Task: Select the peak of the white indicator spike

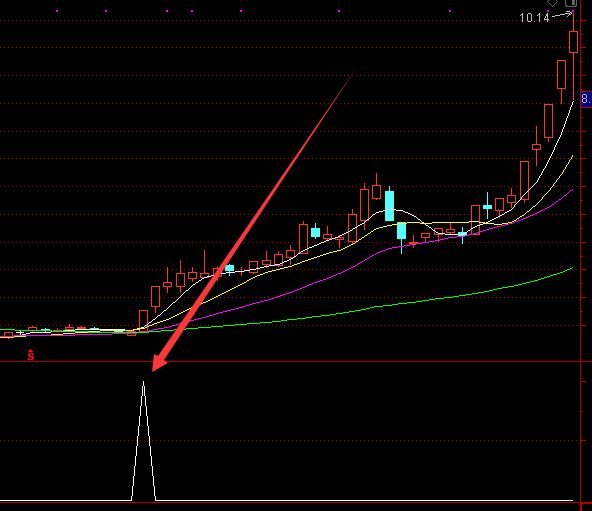Action: coord(143,383)
